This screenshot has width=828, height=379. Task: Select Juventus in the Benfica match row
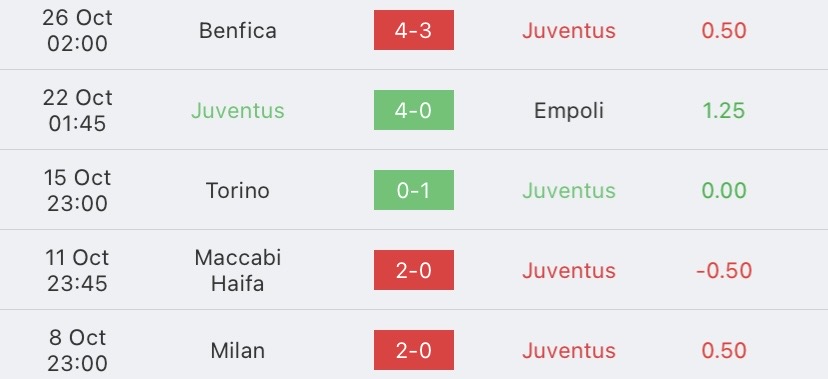(569, 31)
